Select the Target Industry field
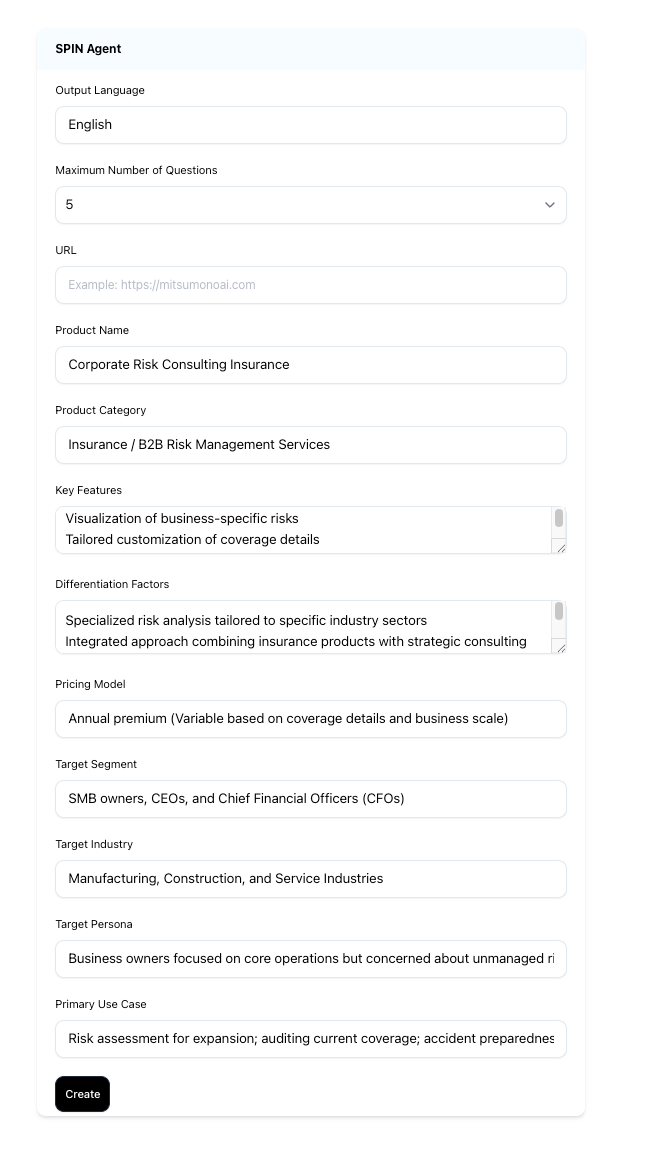This screenshot has height=1153, width=654. (310, 879)
